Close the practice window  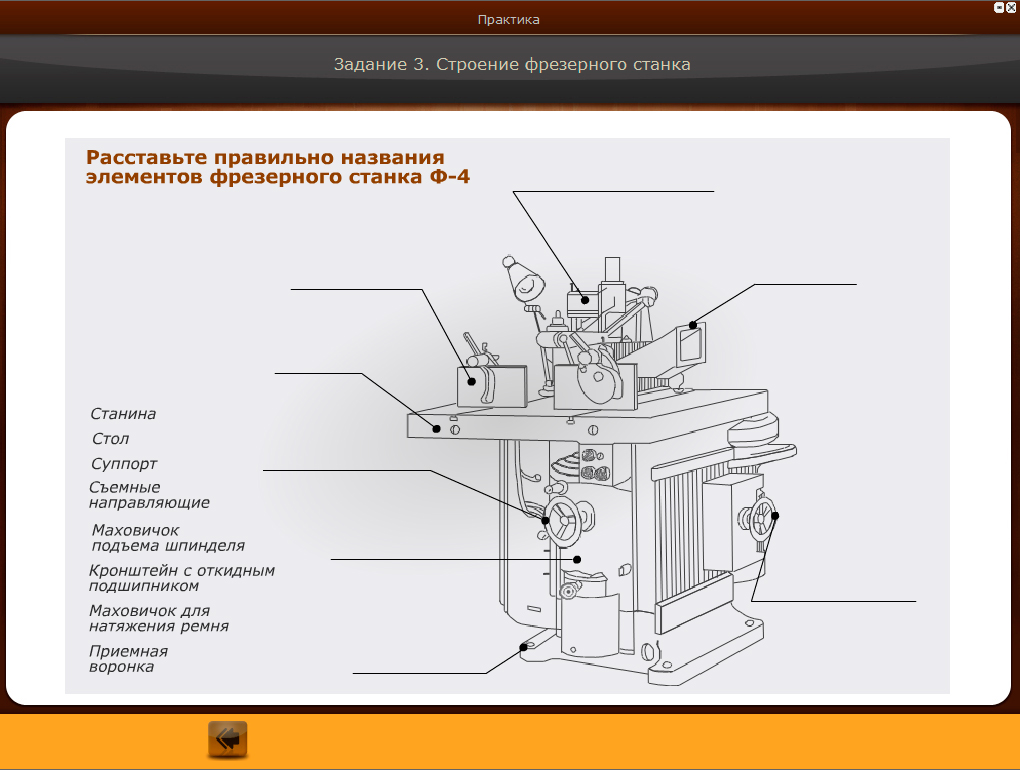[1011, 6]
